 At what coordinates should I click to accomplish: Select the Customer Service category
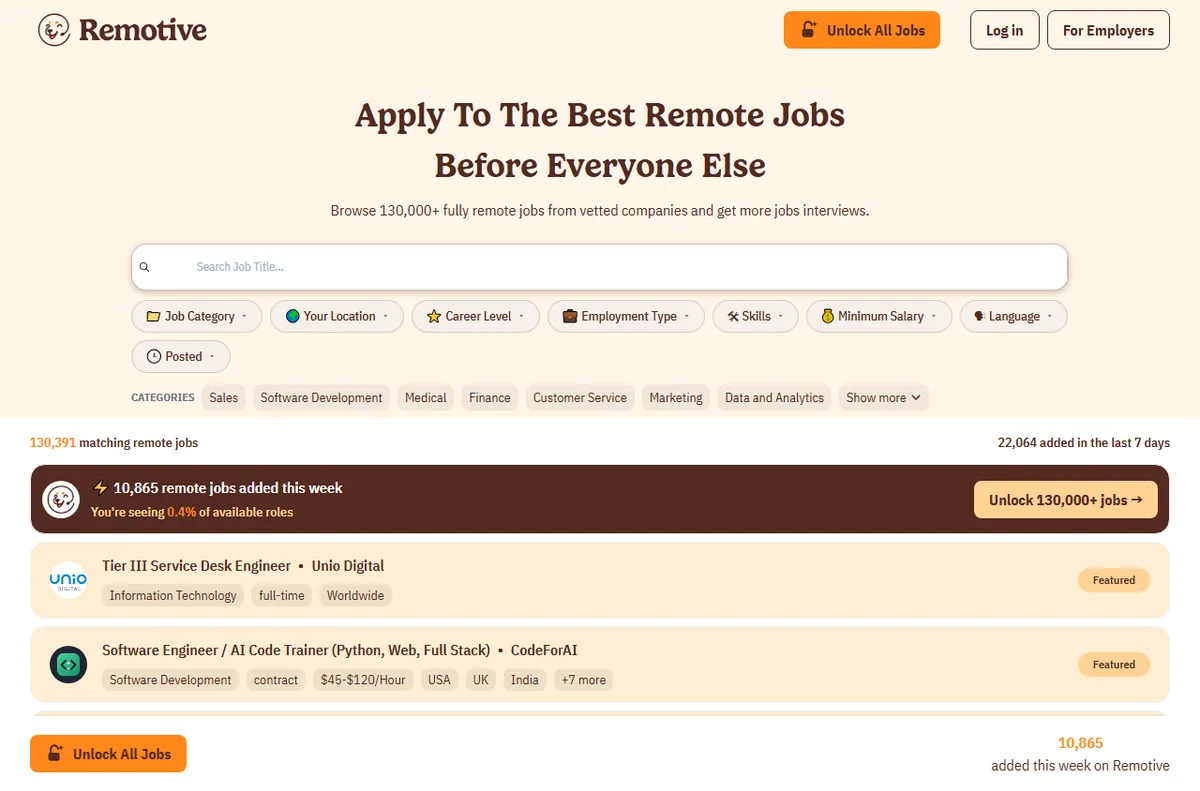click(x=580, y=397)
